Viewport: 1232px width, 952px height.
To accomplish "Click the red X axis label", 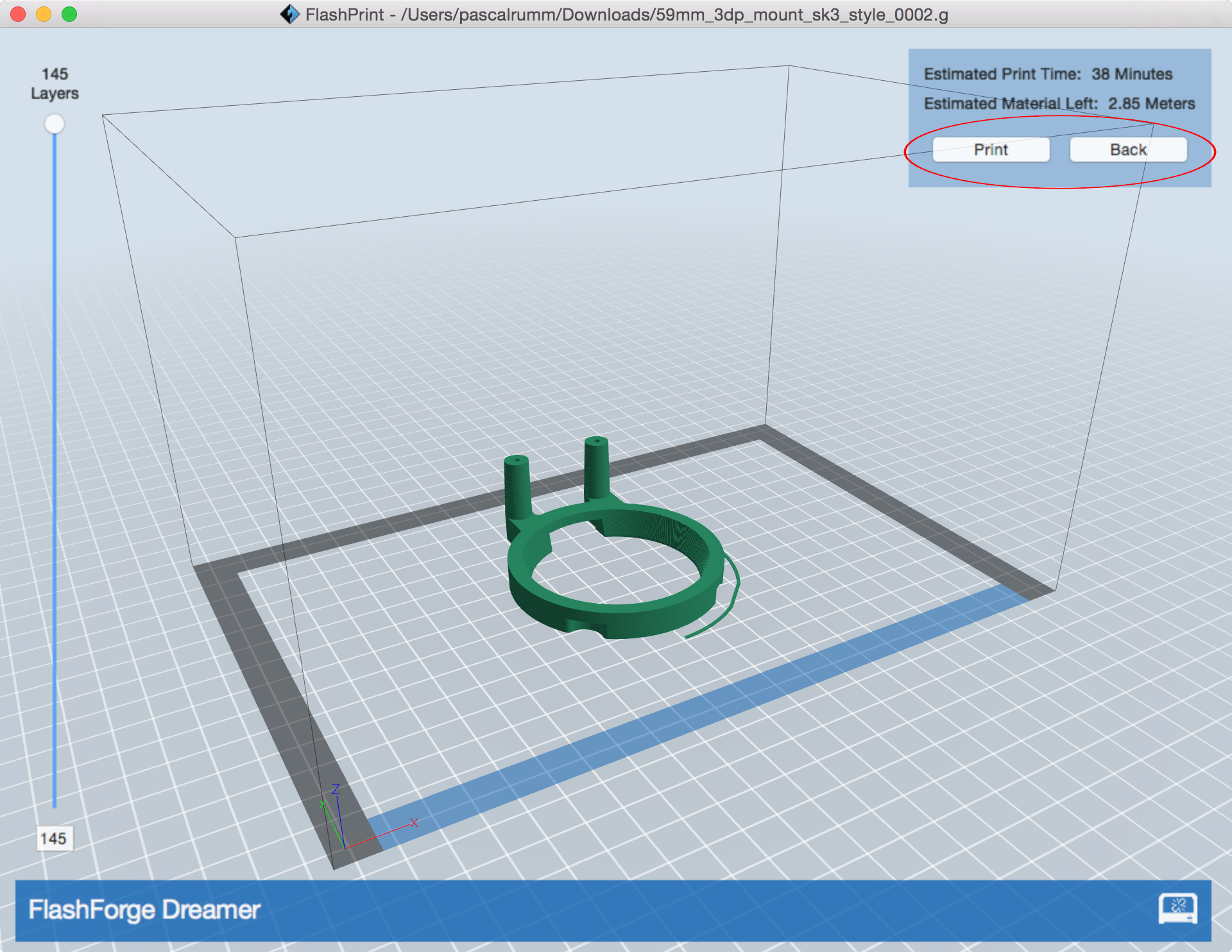I will tap(414, 822).
